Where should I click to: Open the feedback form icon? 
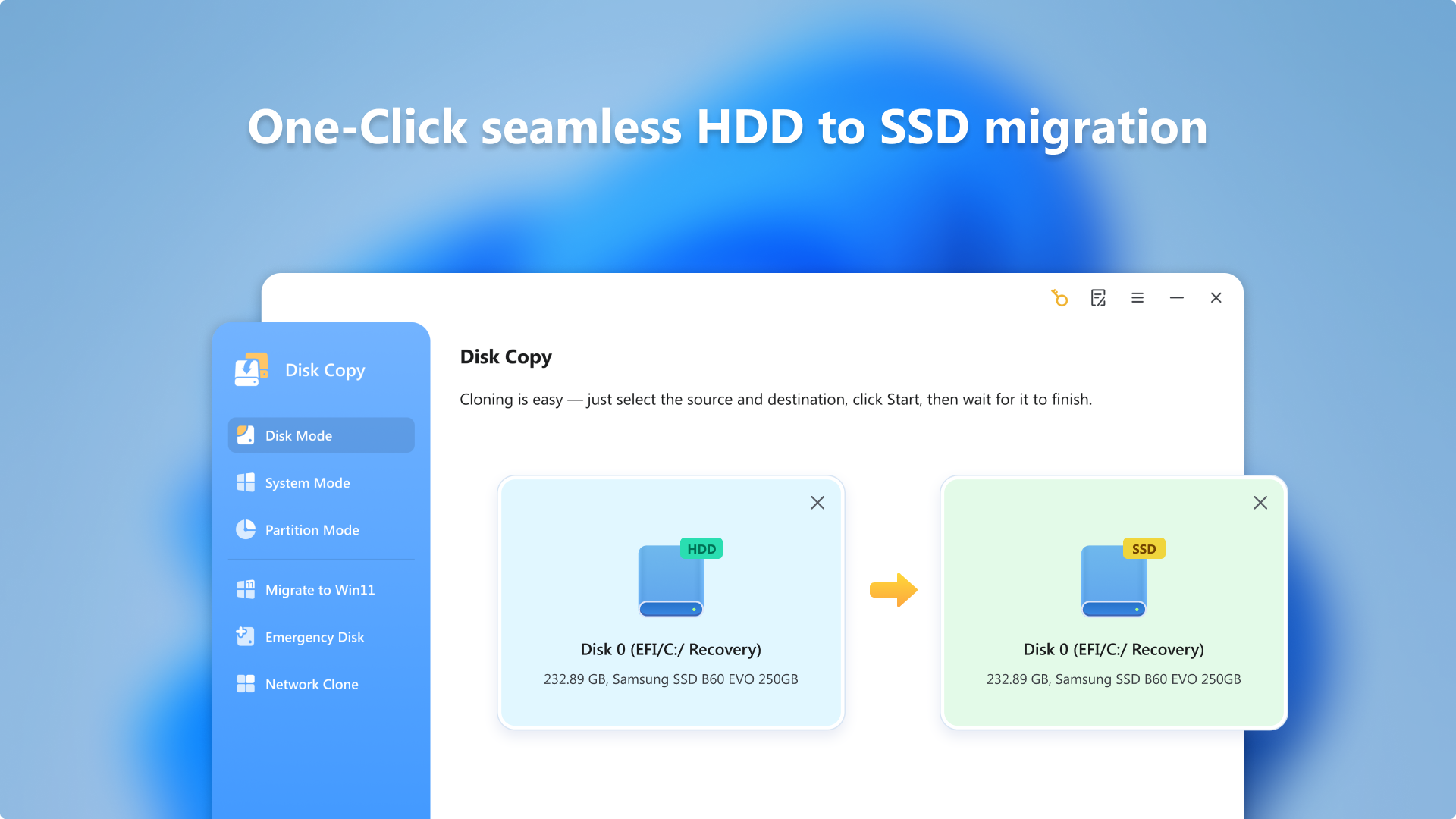[1098, 297]
